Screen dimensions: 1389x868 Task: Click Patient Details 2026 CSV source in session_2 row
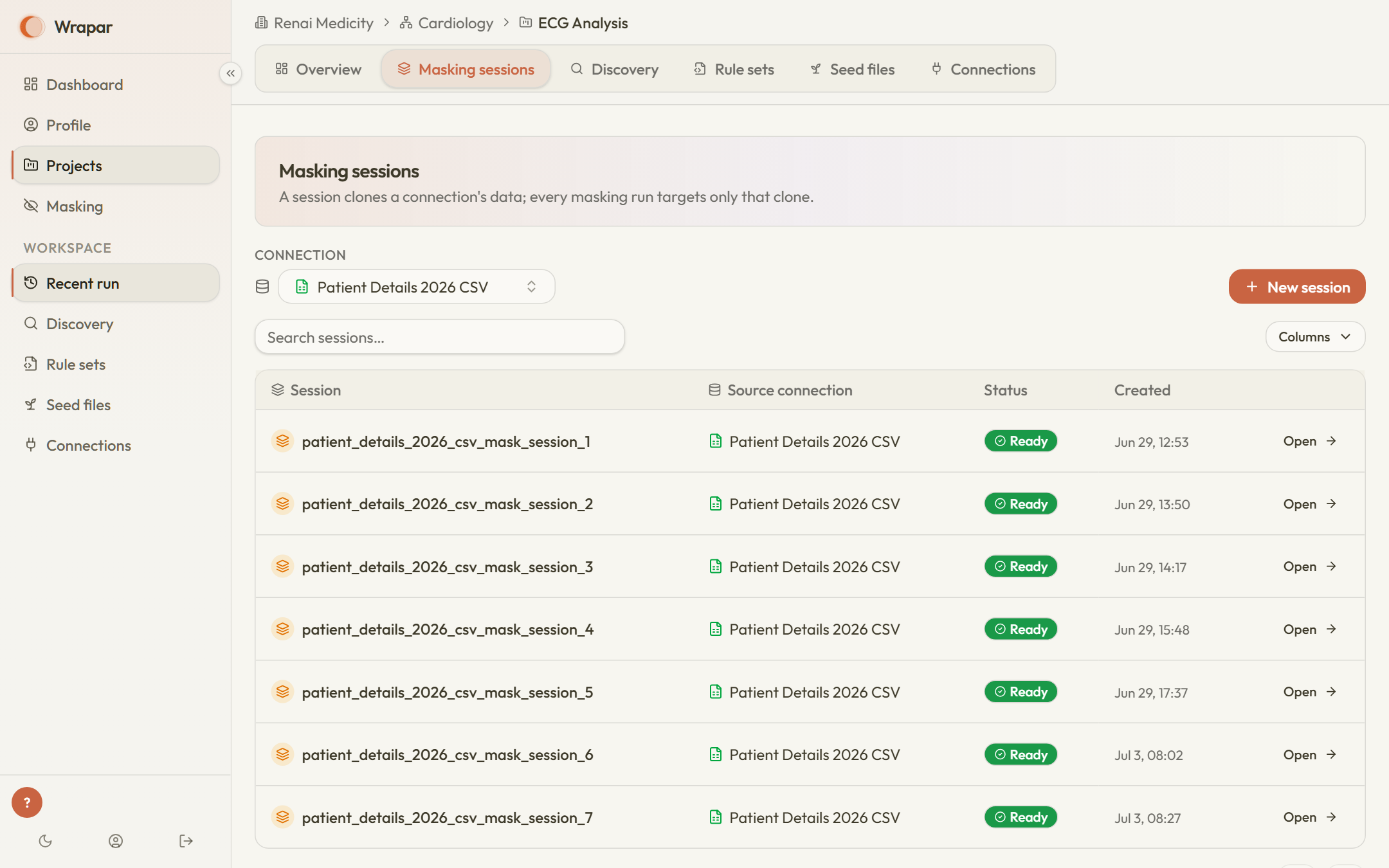tap(814, 504)
